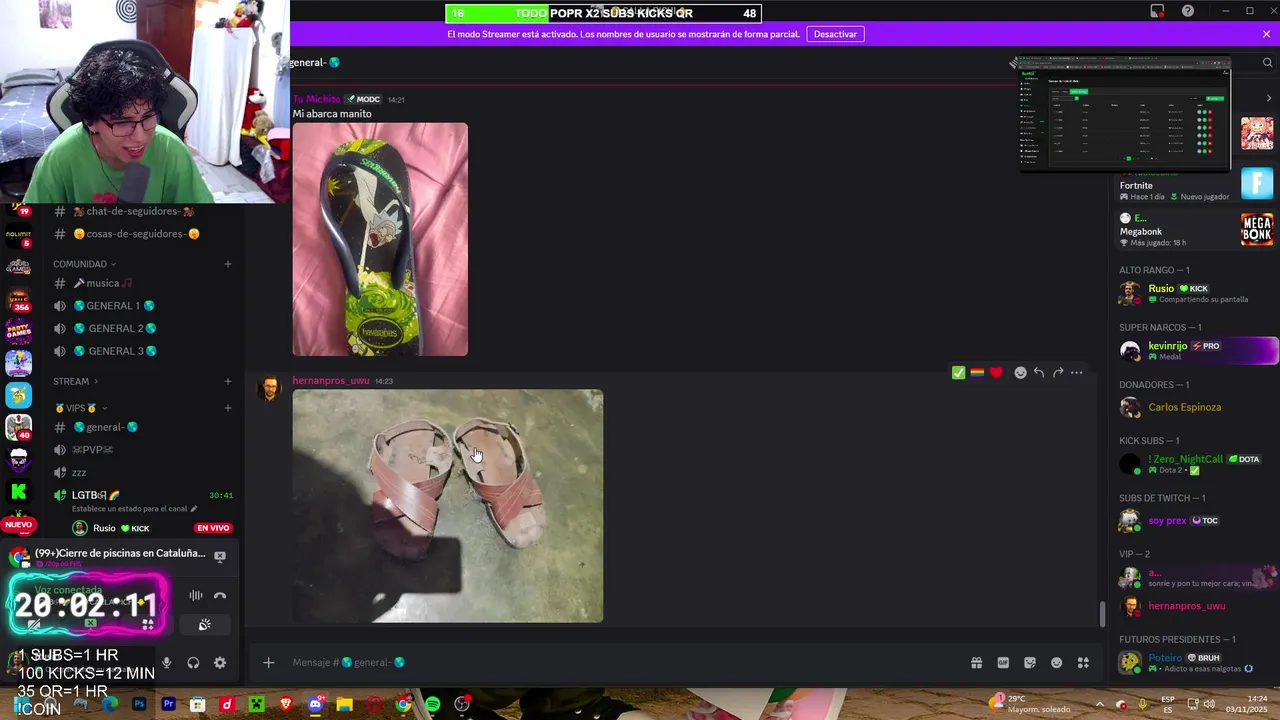Join the PVP voice channel
The image size is (1280, 720).
coord(143,450)
